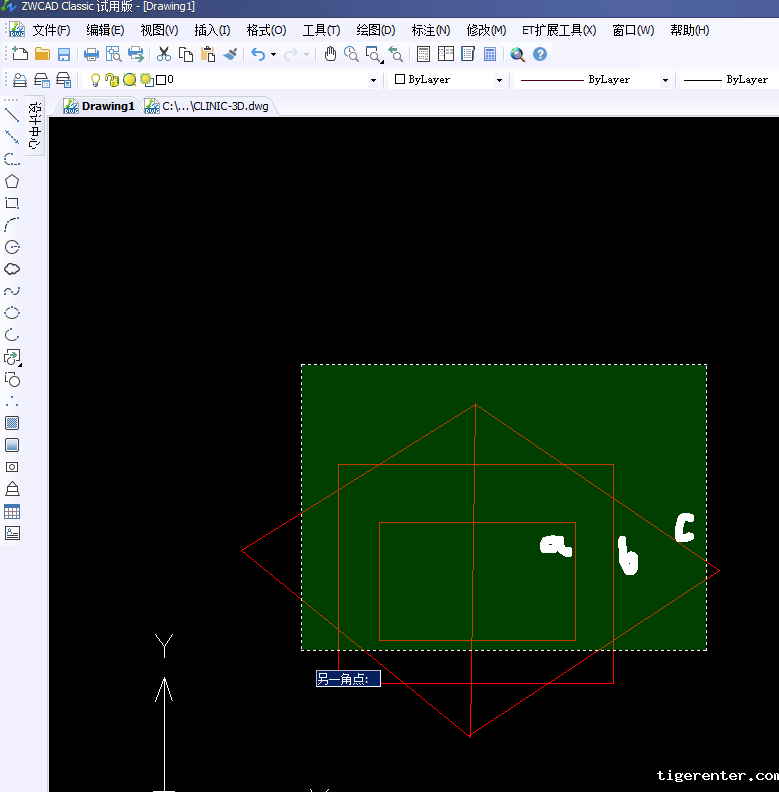779x792 pixels.
Task: Insert a table with Table tool
Action: tap(12, 511)
